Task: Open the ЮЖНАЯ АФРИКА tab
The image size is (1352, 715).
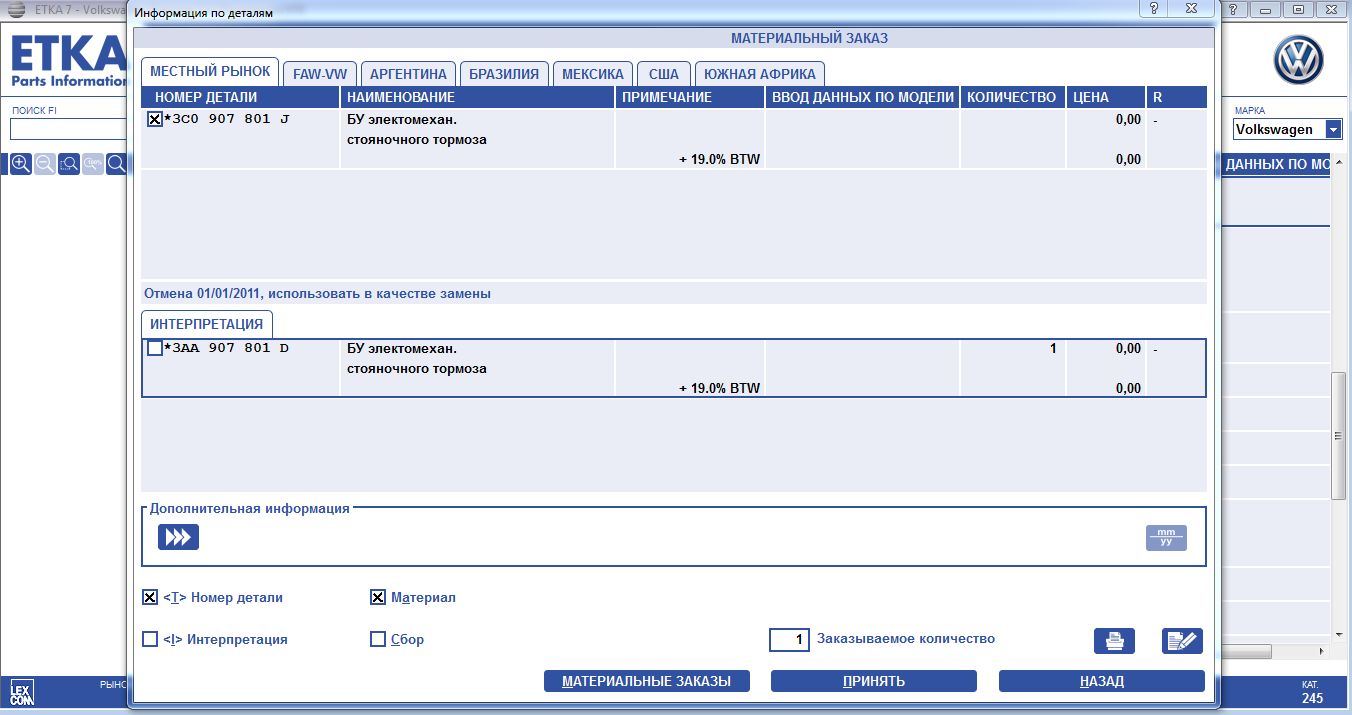Action: 760,74
